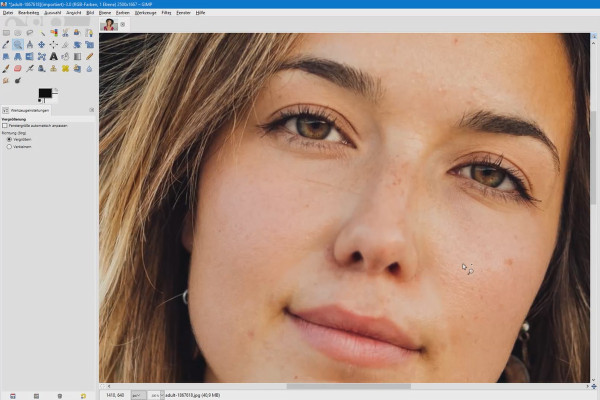Select the Paintbrush tool

[6, 69]
